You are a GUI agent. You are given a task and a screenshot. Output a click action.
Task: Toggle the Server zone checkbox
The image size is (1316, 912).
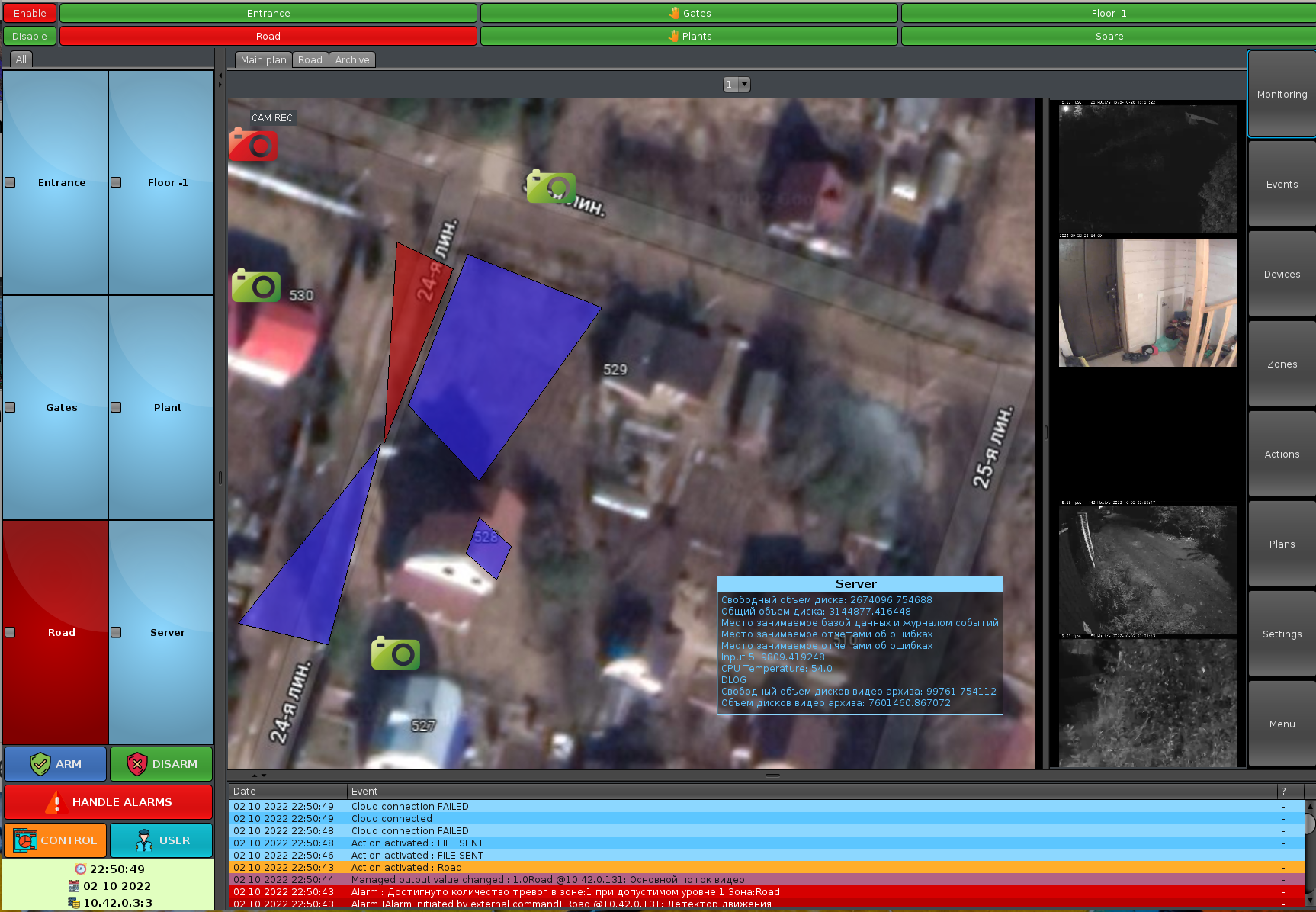point(116,632)
